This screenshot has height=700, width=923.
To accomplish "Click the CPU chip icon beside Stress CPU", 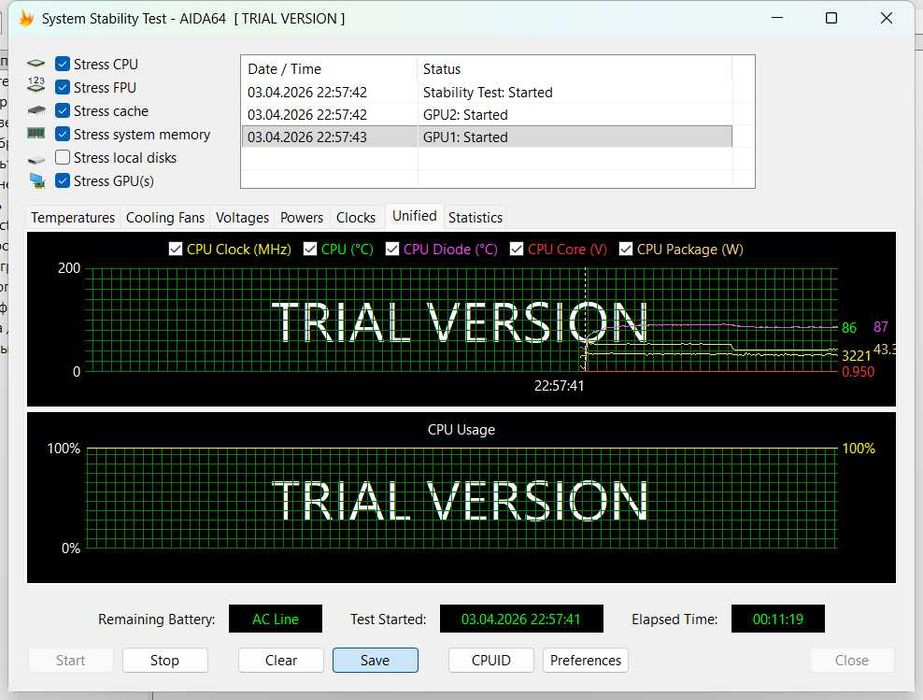I will 36,64.
